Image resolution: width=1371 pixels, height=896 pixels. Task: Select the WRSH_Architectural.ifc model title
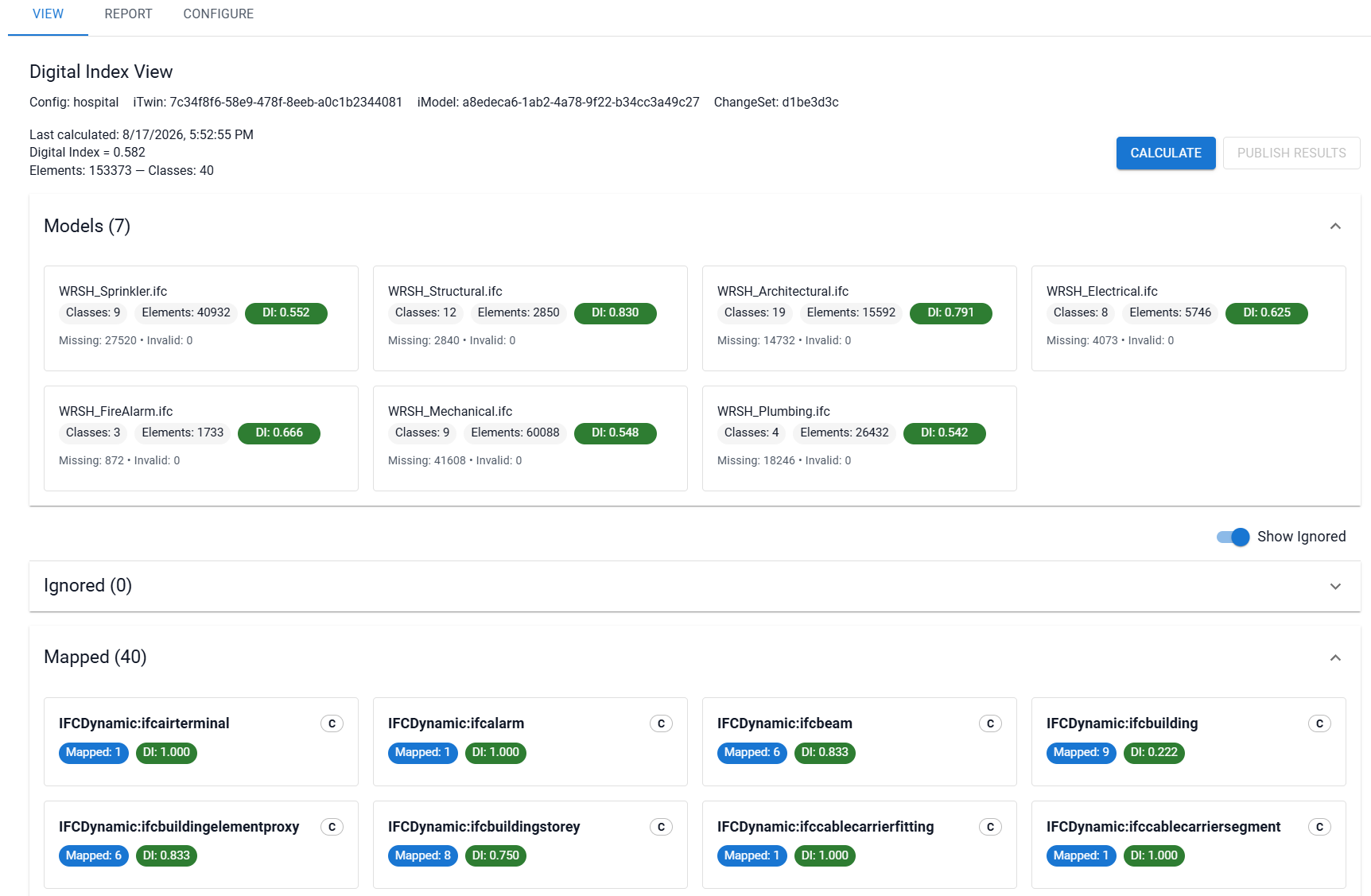(783, 291)
